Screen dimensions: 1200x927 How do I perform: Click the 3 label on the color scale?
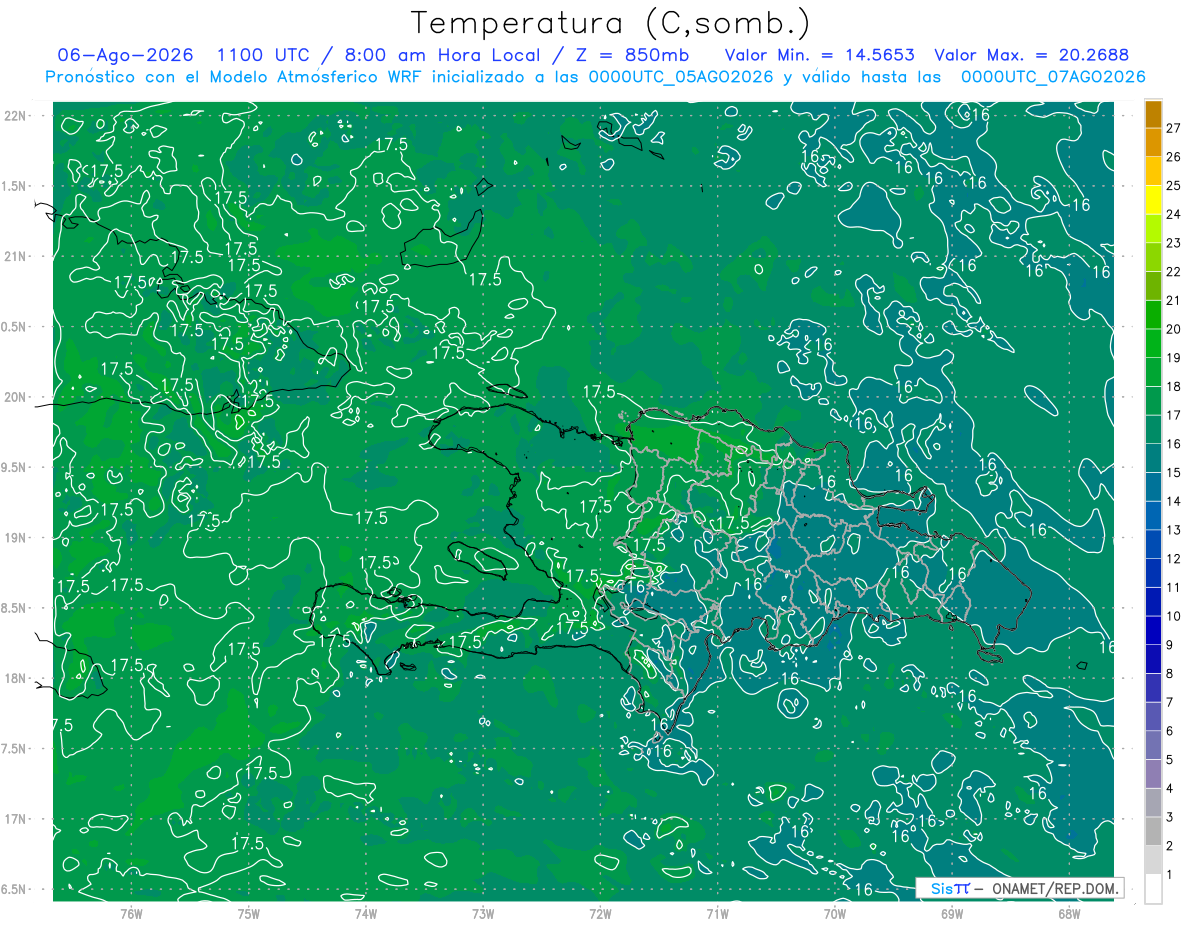[x=1170, y=818]
